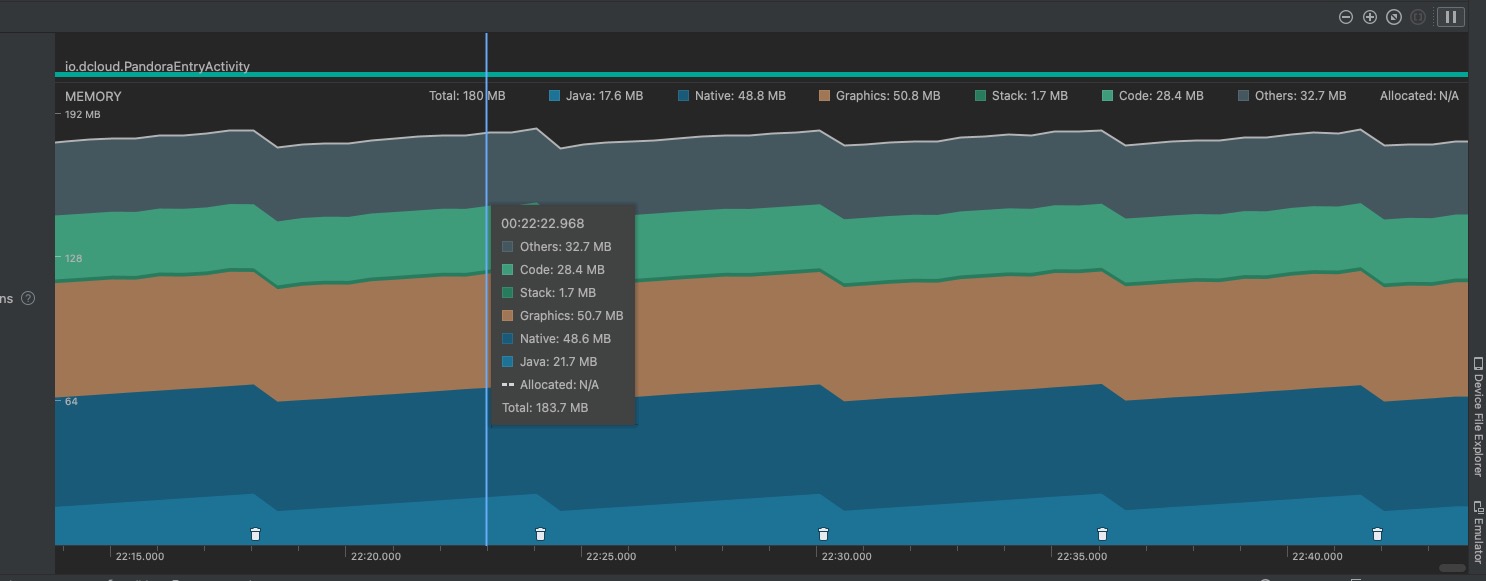Click garbage collection marker after 22:40.000

pos(1377,534)
